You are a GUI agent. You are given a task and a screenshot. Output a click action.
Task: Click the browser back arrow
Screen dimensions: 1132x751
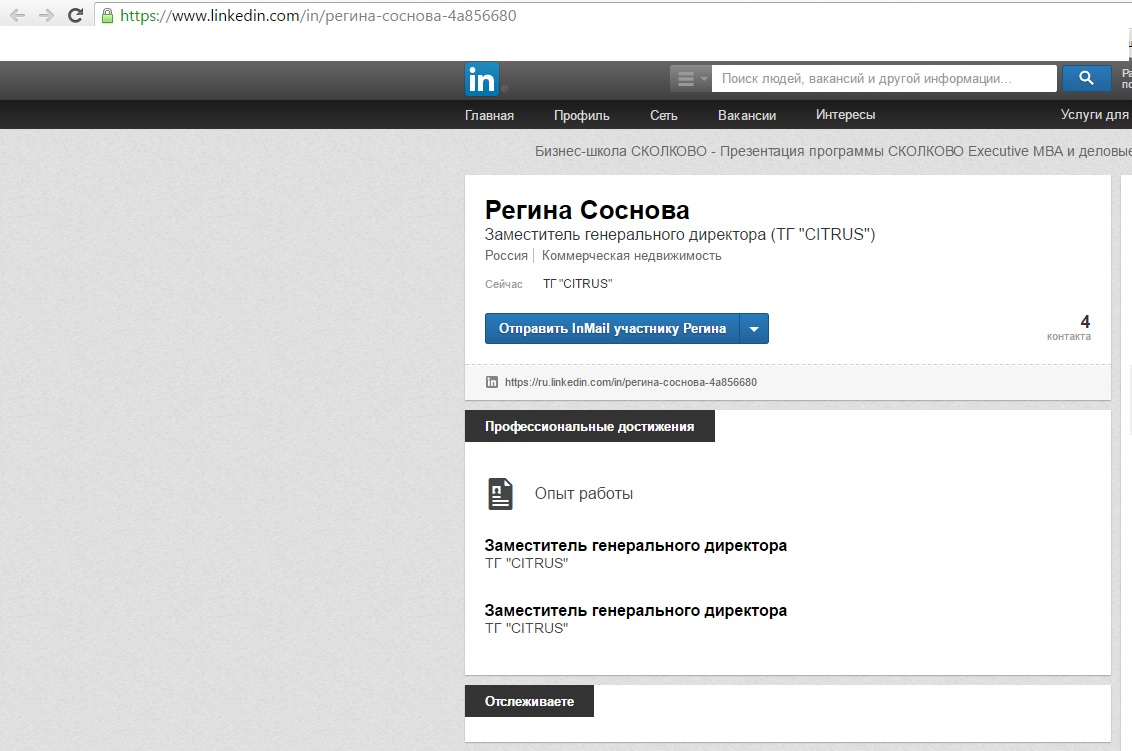[x=17, y=16]
